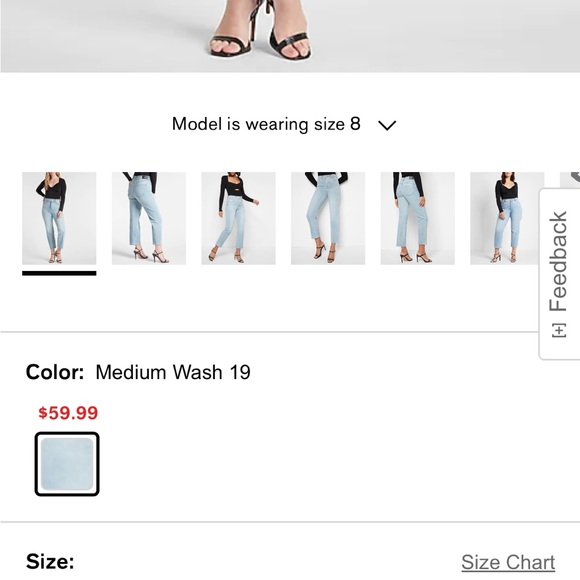
Task: Show the fifth thumbnail rear view
Action: click(418, 218)
